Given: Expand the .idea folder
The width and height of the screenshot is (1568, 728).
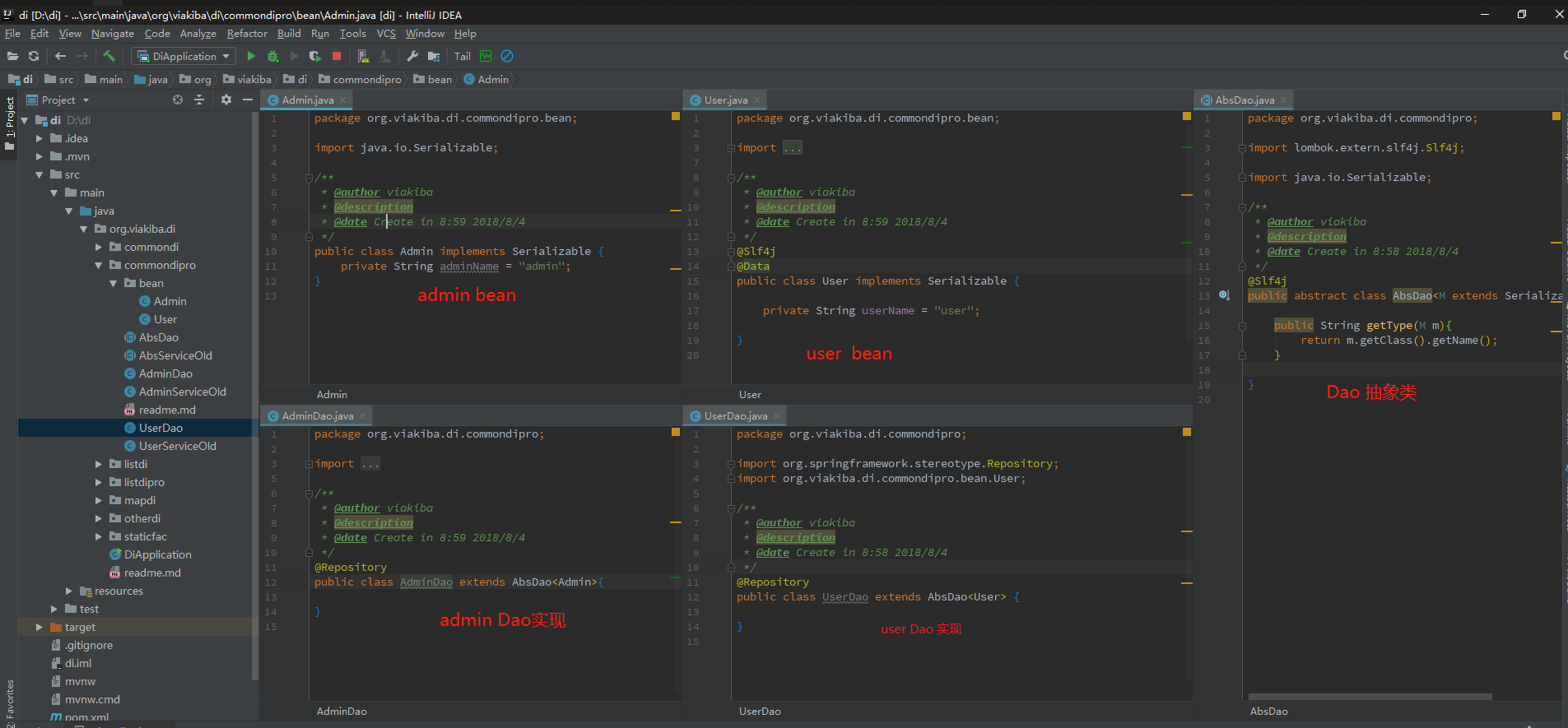Looking at the screenshot, I should (40, 138).
